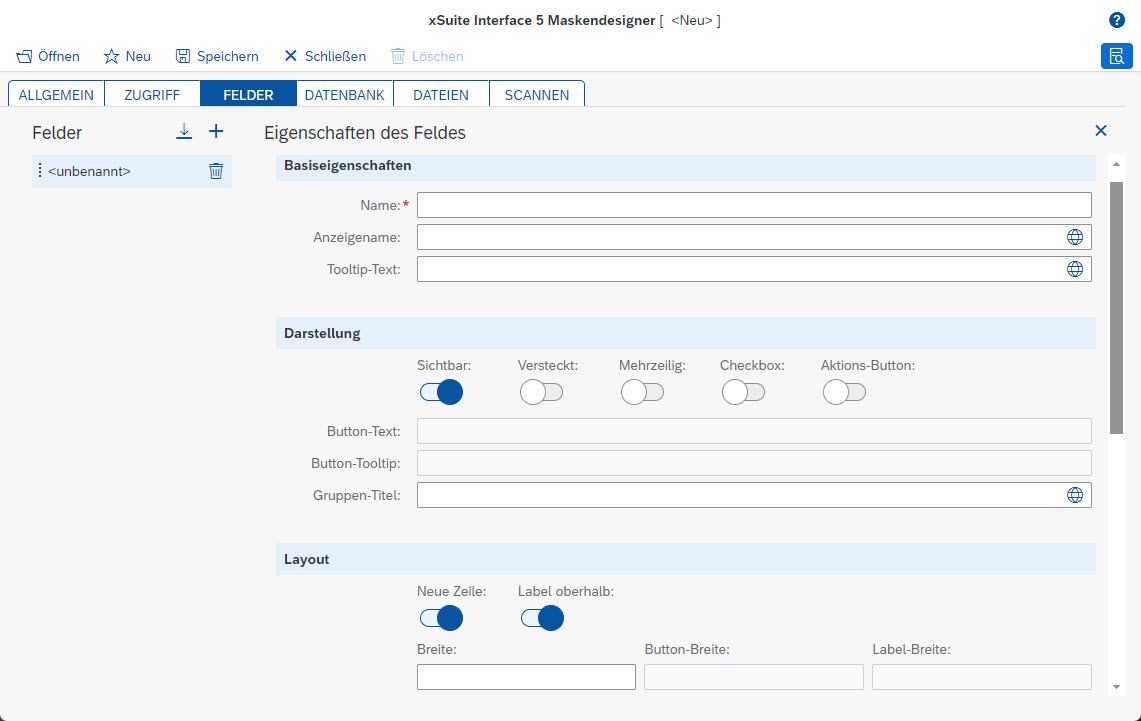Click the help question mark icon
This screenshot has width=1141, height=721.
[x=1117, y=20]
